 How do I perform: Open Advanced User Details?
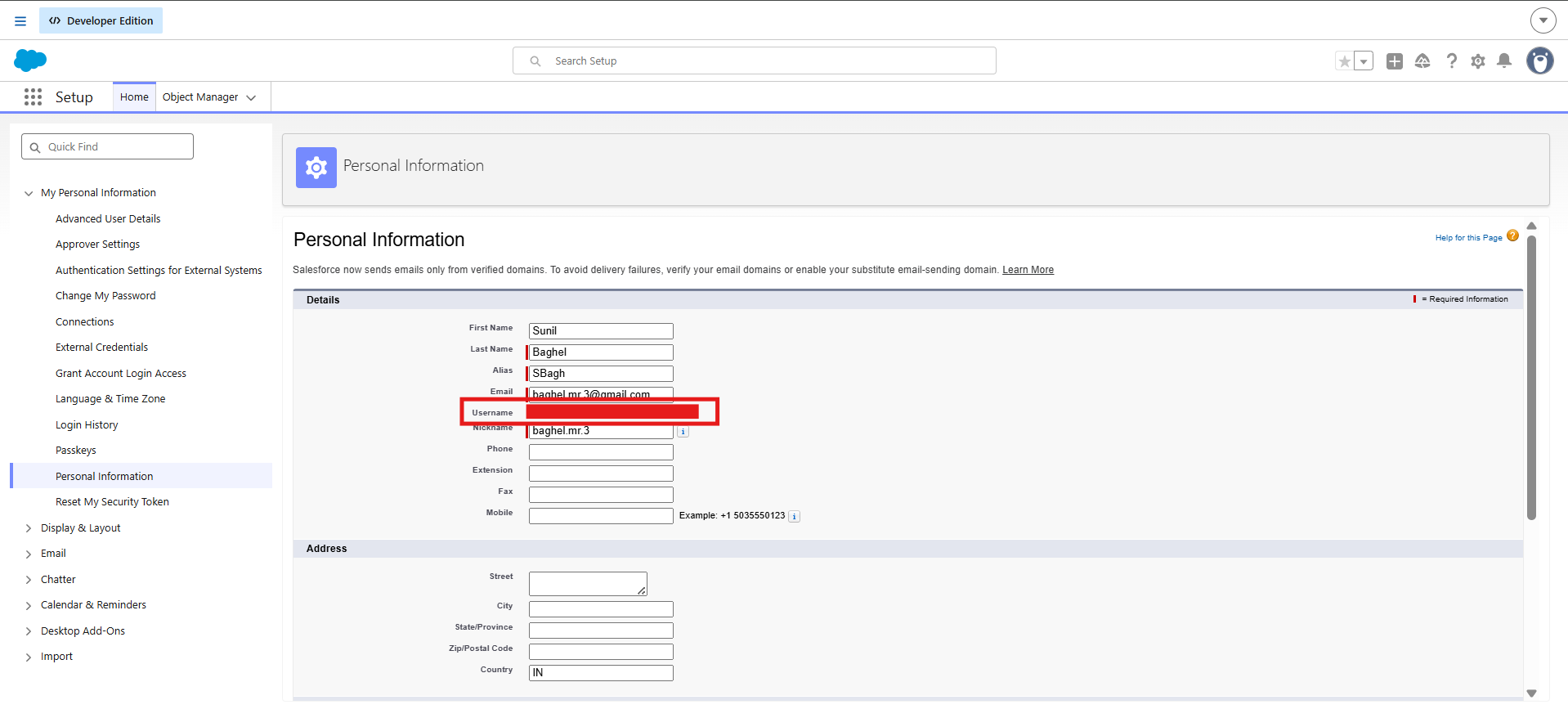(x=108, y=218)
